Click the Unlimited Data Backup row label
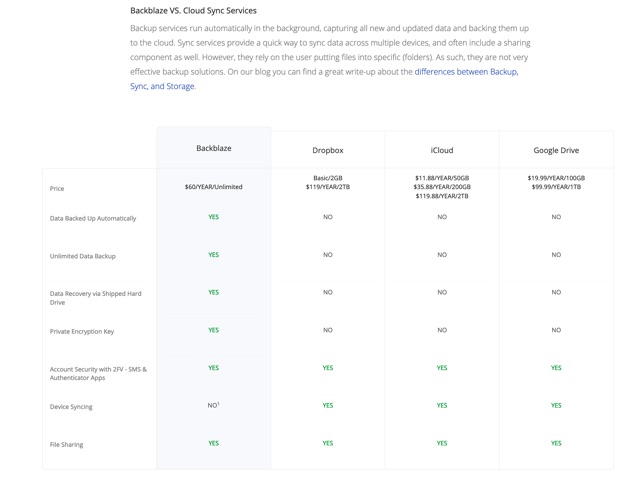Image resolution: width=635 pixels, height=480 pixels. [x=83, y=256]
